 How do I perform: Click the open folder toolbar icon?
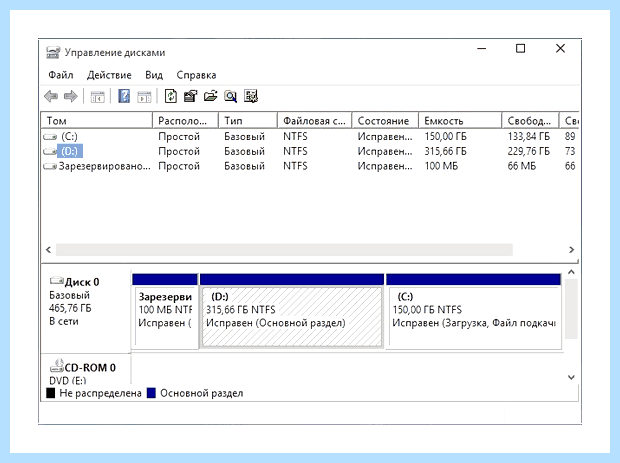(x=210, y=96)
